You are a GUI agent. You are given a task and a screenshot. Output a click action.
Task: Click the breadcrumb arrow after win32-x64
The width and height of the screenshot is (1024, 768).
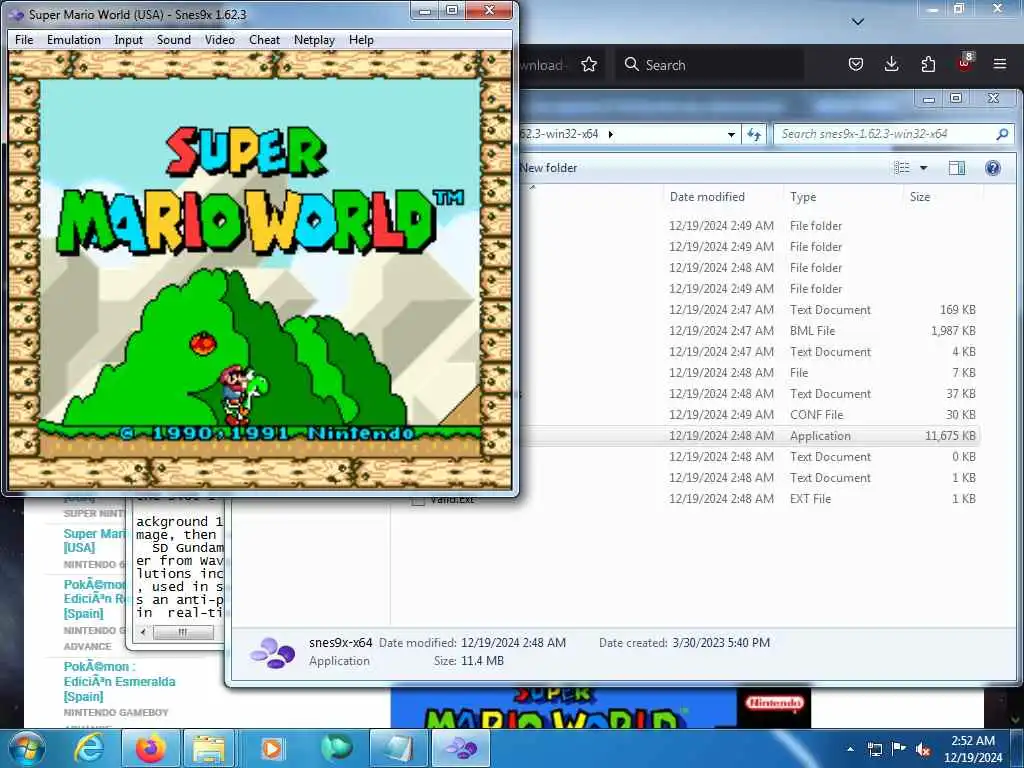pos(611,135)
